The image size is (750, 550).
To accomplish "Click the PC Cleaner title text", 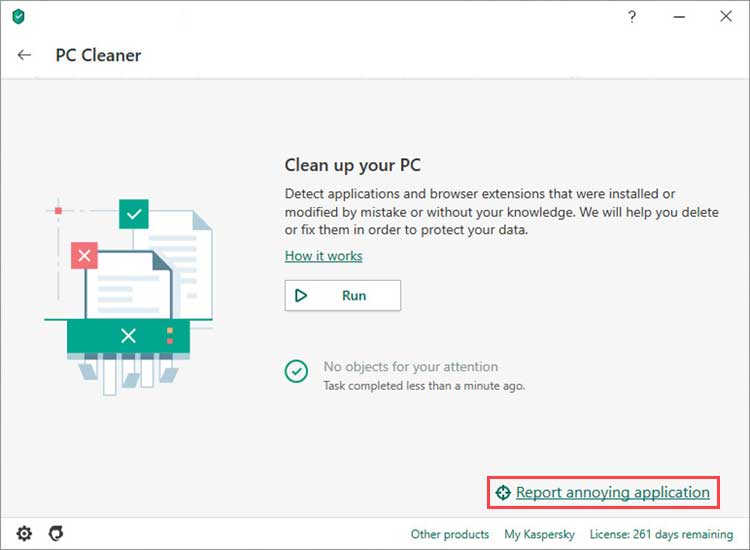I will [x=98, y=55].
